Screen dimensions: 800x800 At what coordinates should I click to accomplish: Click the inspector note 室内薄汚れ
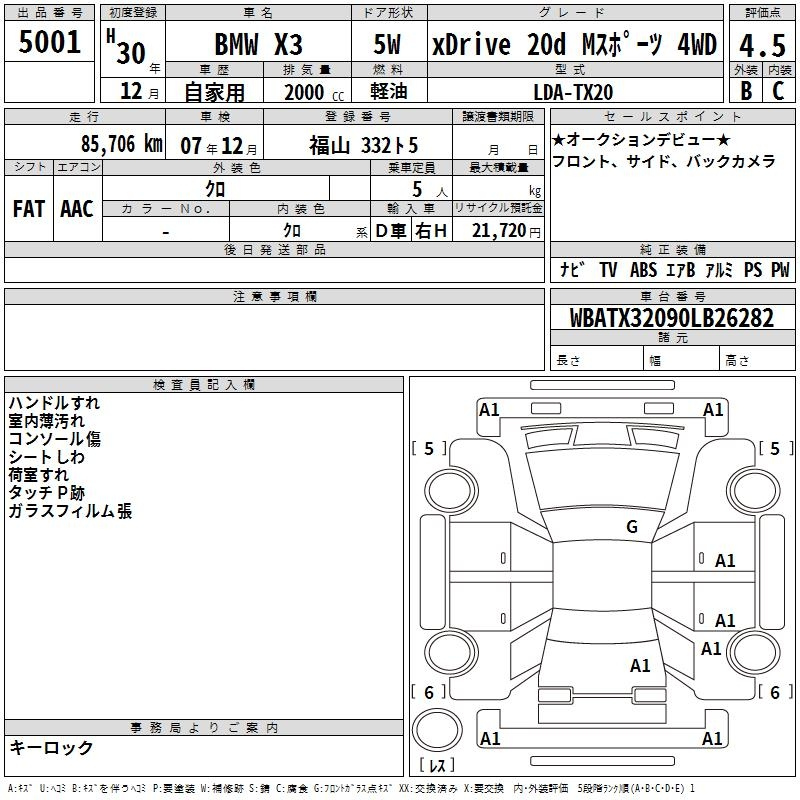(46, 421)
